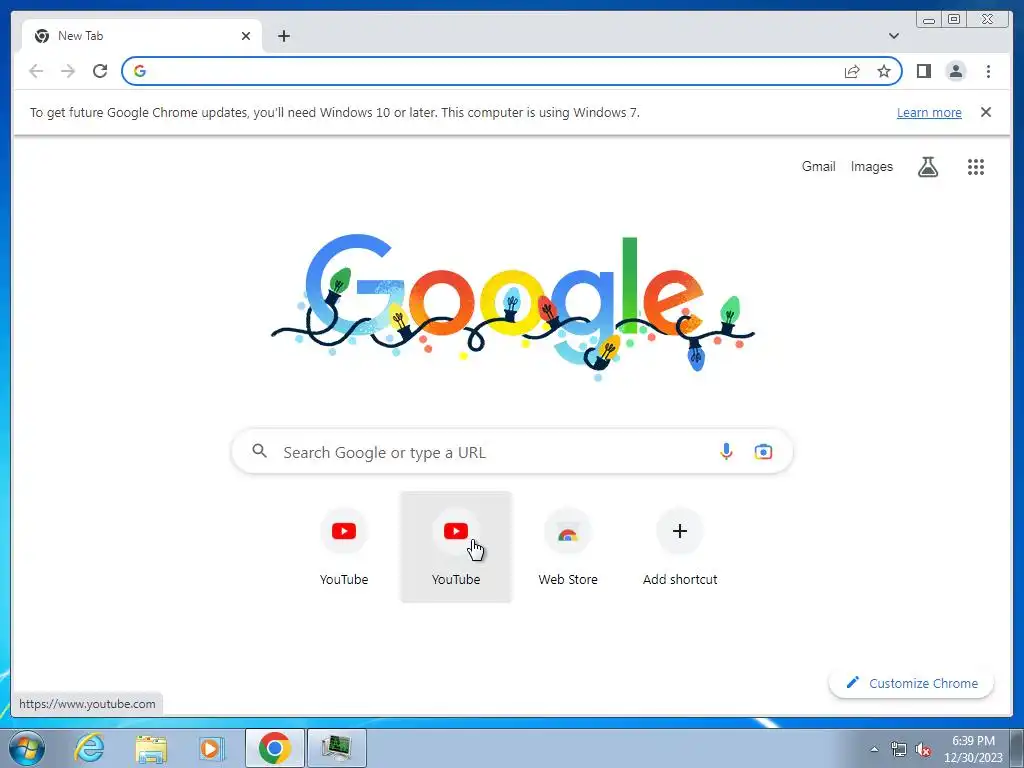Dismiss the Windows 7 update notice
Image resolution: width=1024 pixels, height=768 pixels.
986,112
